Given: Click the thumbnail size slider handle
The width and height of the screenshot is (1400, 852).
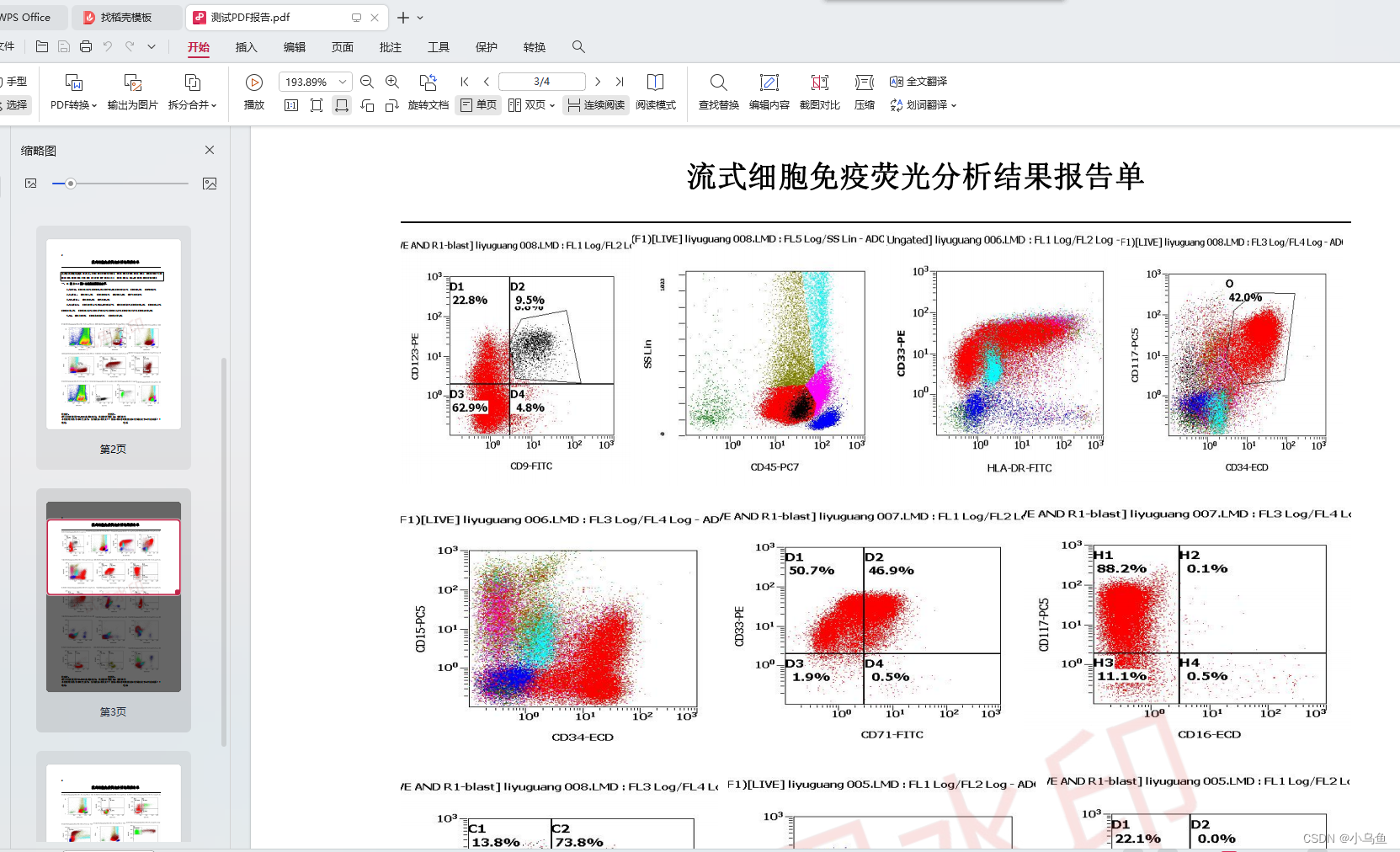Looking at the screenshot, I should (71, 184).
